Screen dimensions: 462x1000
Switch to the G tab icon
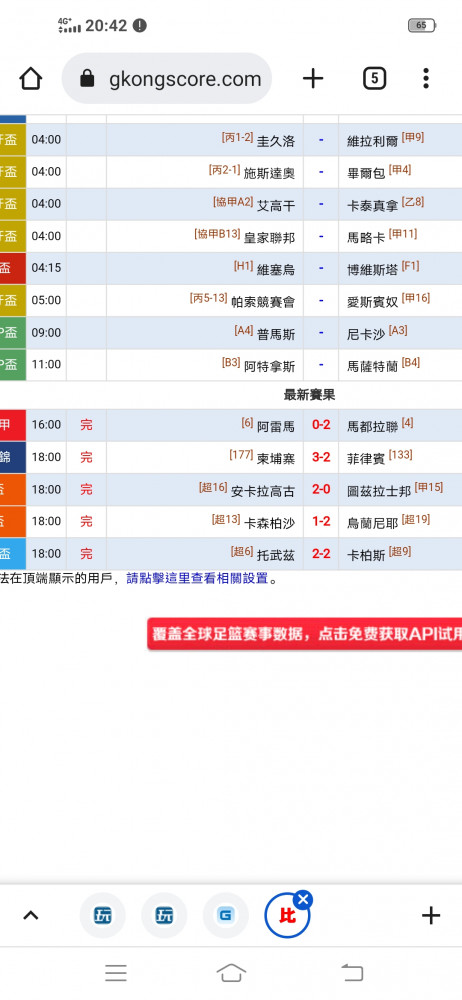pos(226,916)
